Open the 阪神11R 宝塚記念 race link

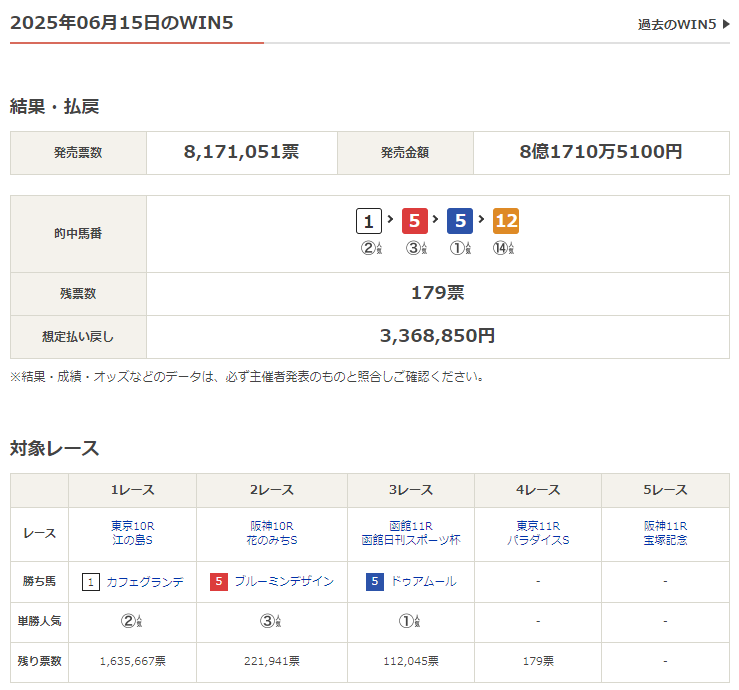[665, 533]
